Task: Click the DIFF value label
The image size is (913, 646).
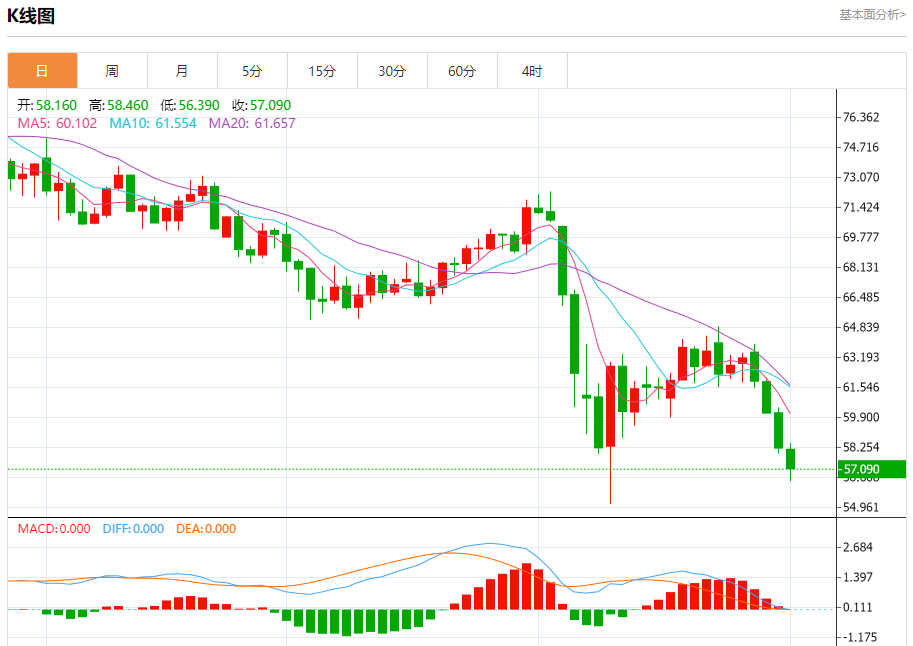Action: [x=133, y=529]
